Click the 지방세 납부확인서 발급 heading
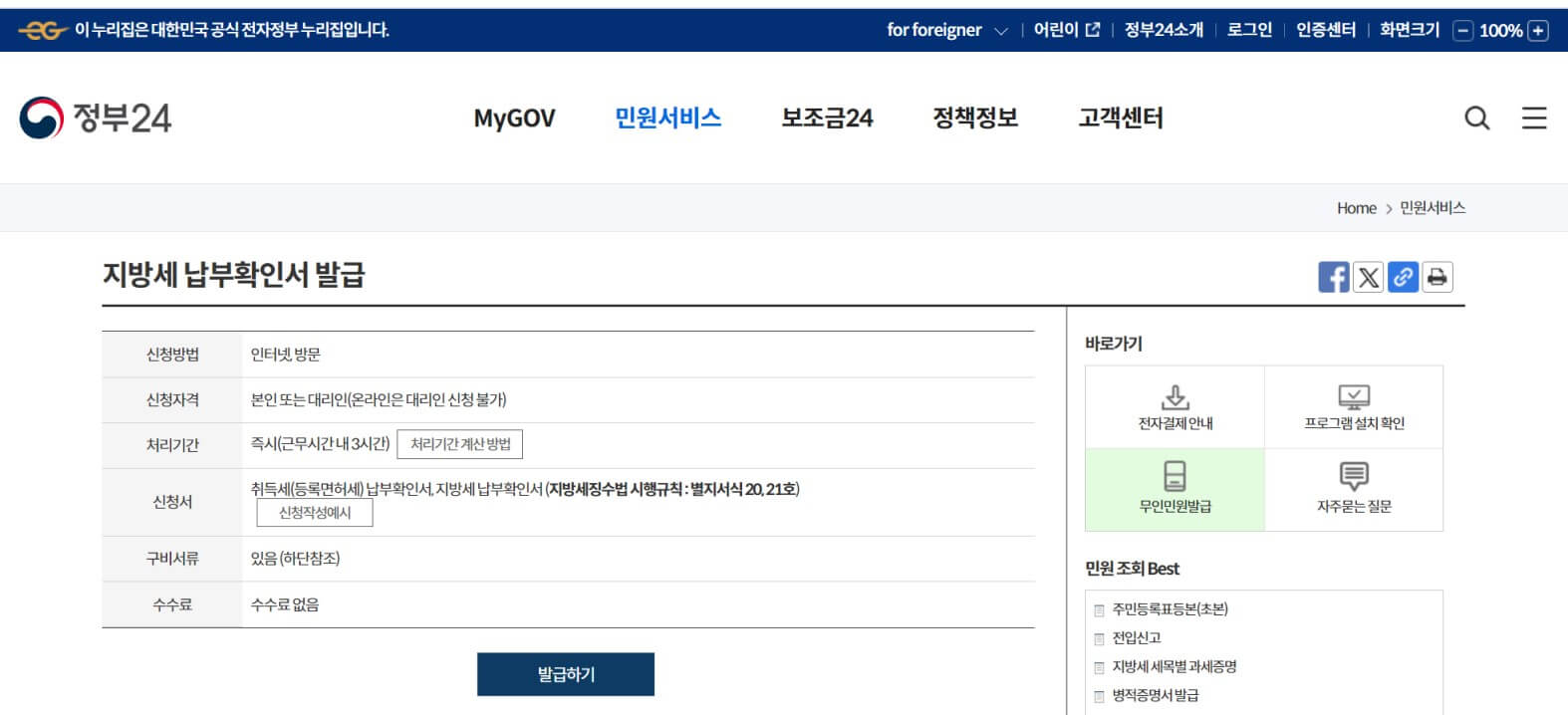The height and width of the screenshot is (715, 1568). point(234,275)
